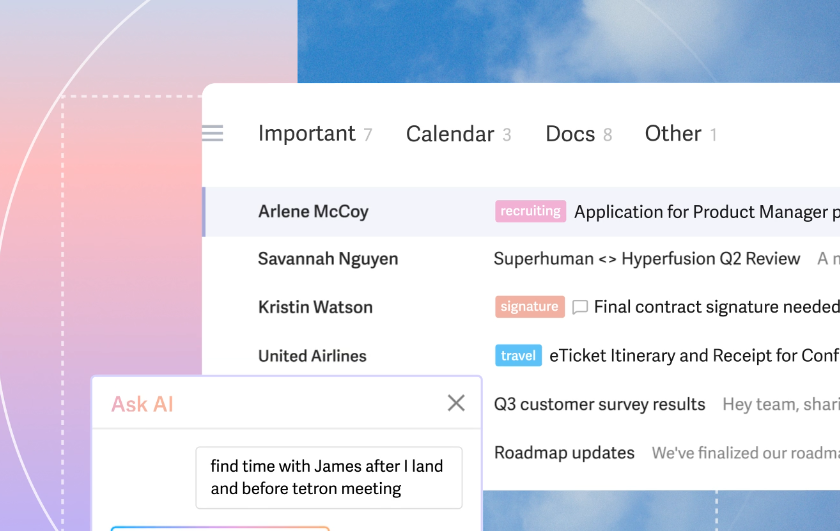Click the Important tab count 7
The height and width of the screenshot is (531, 840).
coord(368,135)
